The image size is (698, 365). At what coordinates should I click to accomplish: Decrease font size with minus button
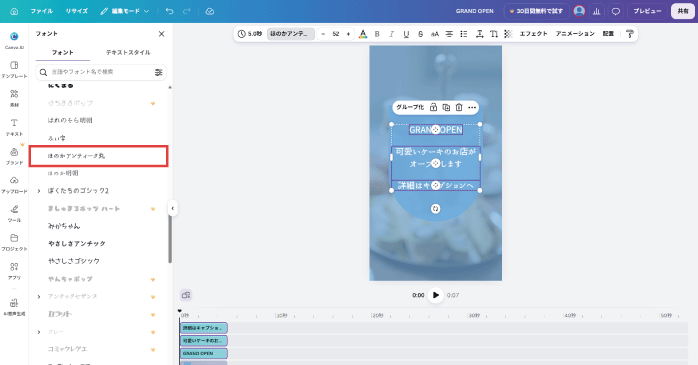pos(323,34)
